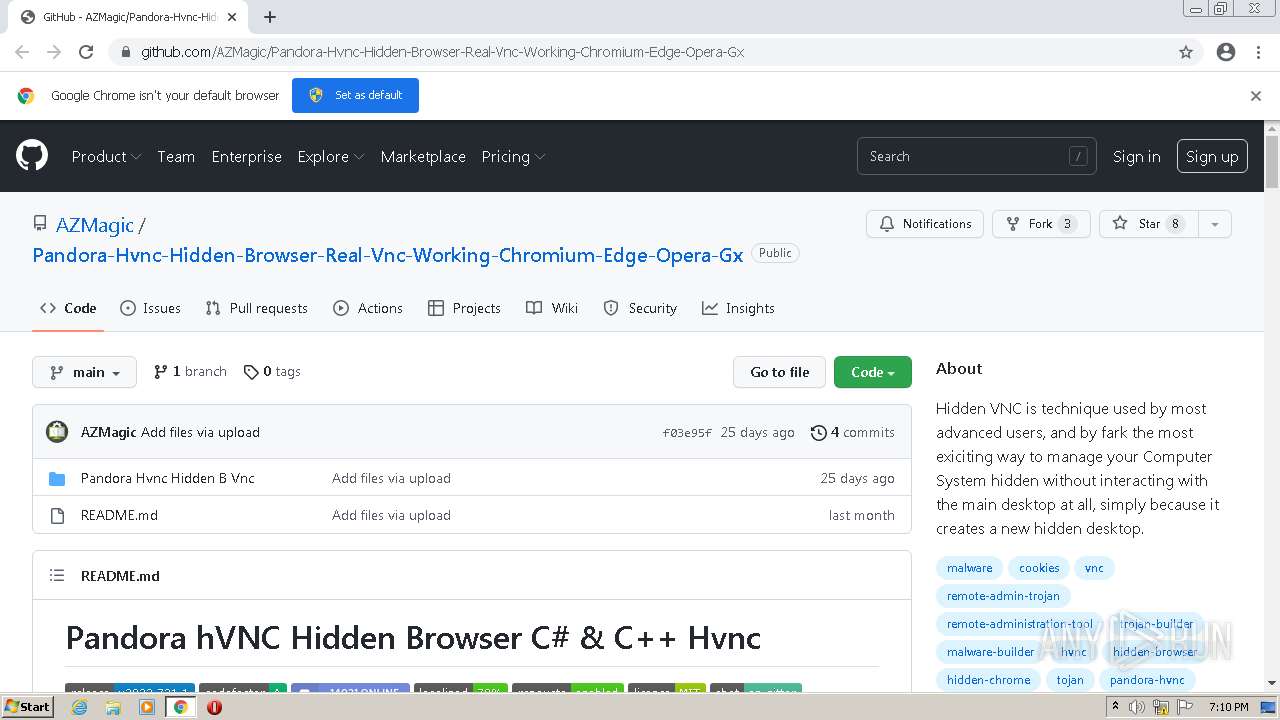Viewport: 1280px width, 720px height.
Task: Open a new browser tab
Action: [x=270, y=17]
